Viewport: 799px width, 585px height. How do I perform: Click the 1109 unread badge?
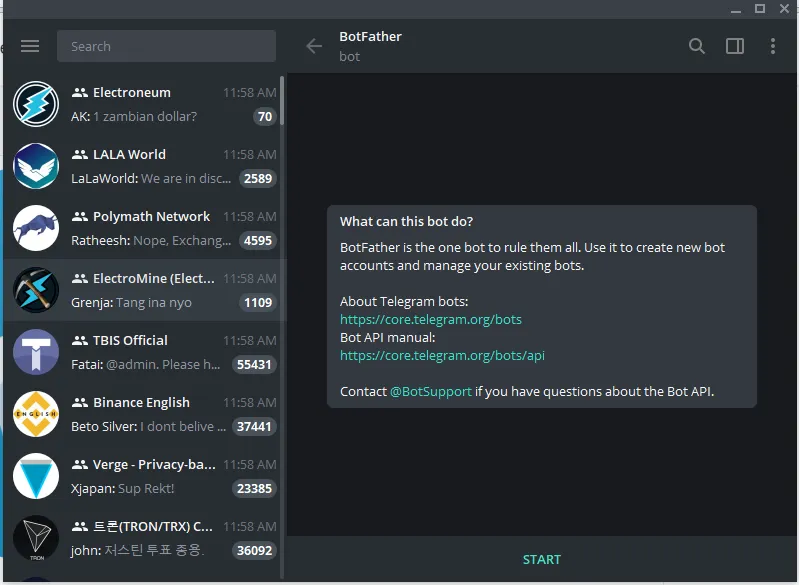pyautogui.click(x=258, y=303)
